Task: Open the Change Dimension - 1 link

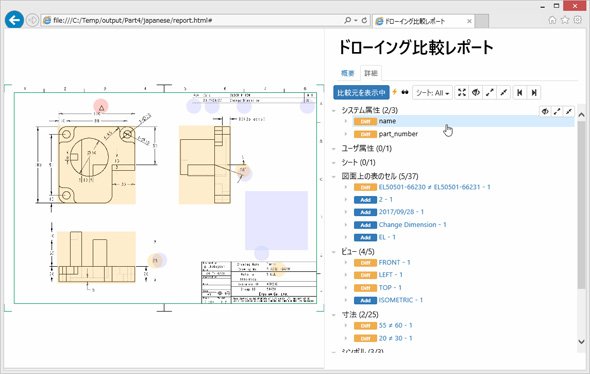Action: 412,225
